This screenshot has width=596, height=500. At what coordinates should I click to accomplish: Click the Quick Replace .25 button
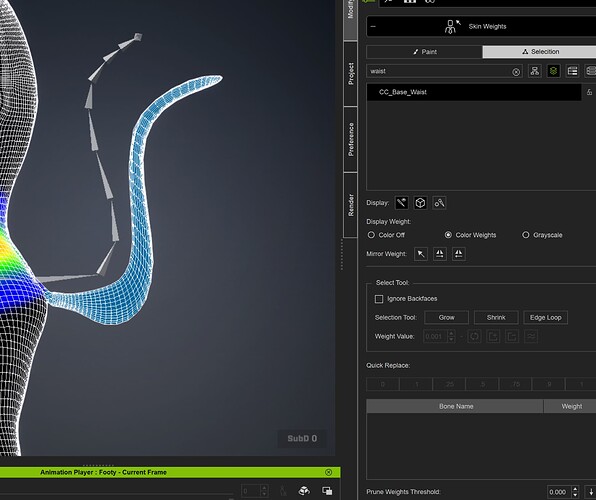tap(449, 384)
